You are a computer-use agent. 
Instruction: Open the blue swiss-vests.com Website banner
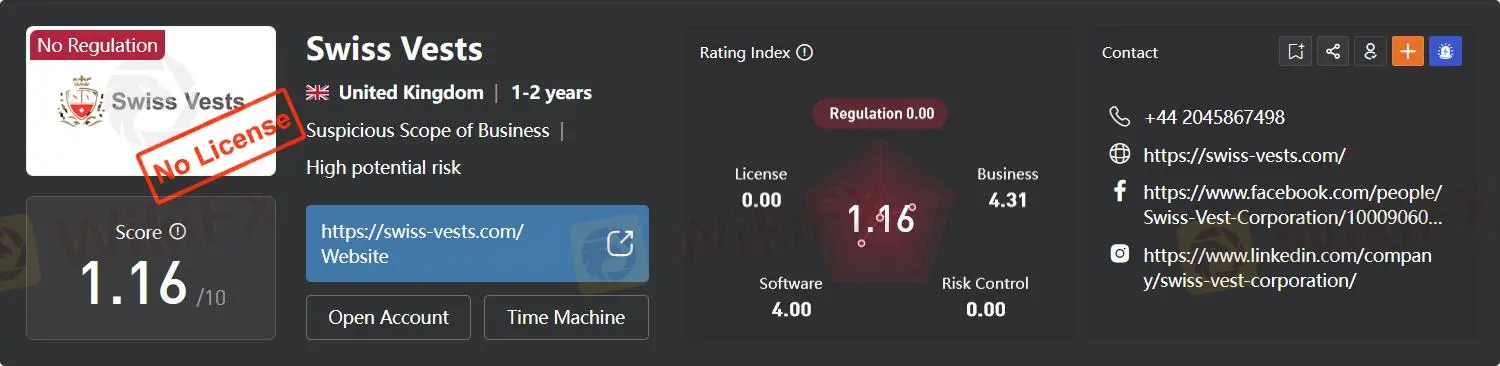[477, 243]
